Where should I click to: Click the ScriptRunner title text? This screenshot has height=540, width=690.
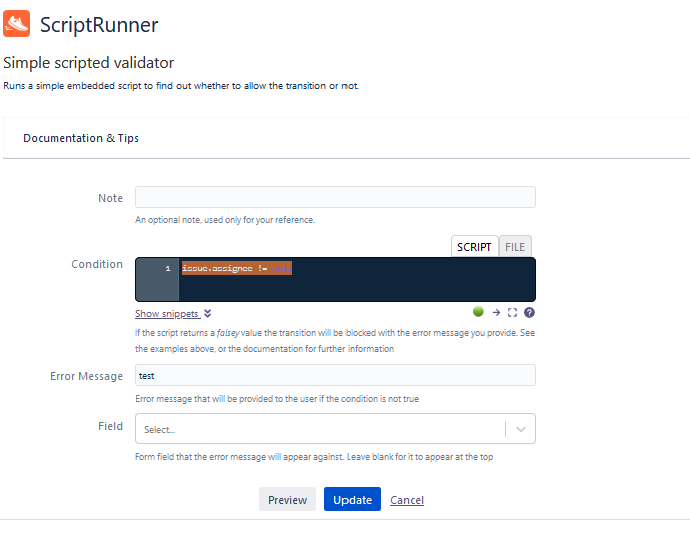tap(99, 25)
